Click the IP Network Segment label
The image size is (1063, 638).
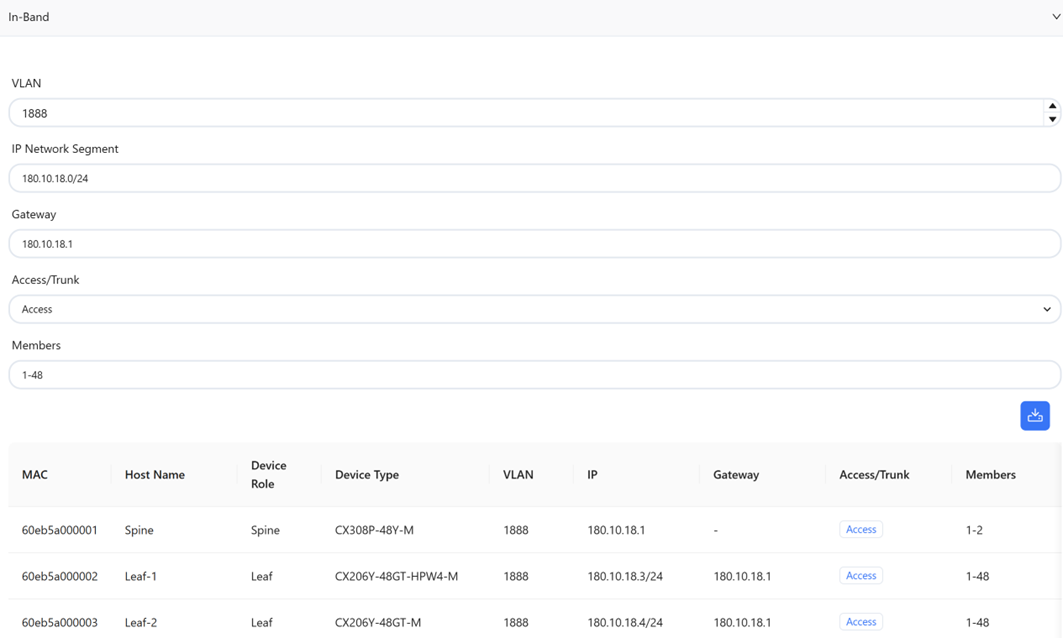click(65, 148)
